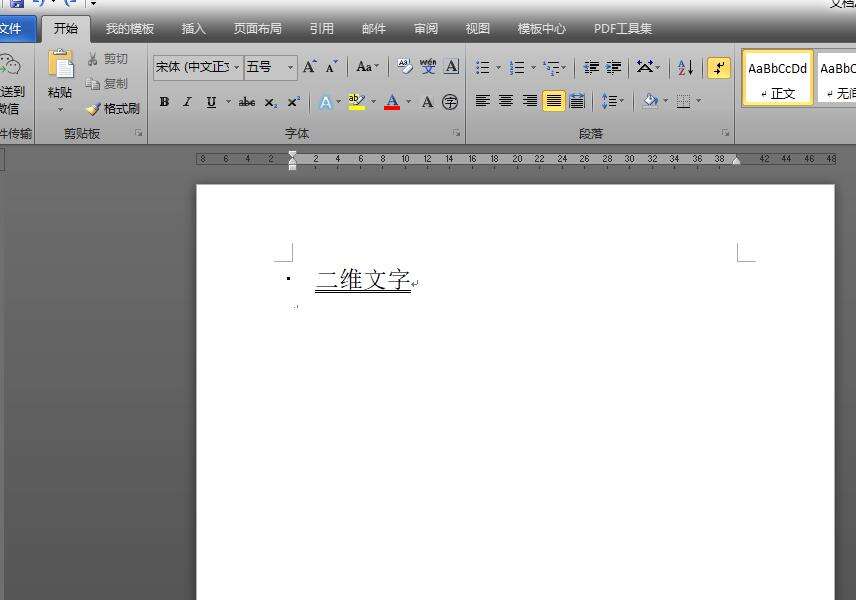Click the Clear Formatting eraser icon
Image resolution: width=856 pixels, height=600 pixels.
(405, 67)
